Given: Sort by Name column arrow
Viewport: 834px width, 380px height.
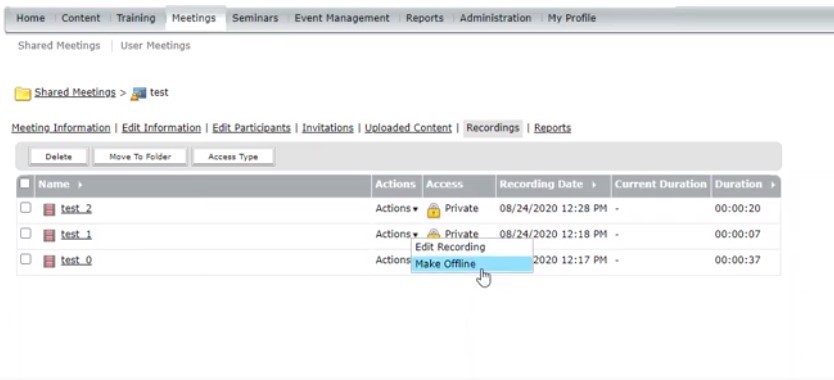Looking at the screenshot, I should [x=80, y=185].
